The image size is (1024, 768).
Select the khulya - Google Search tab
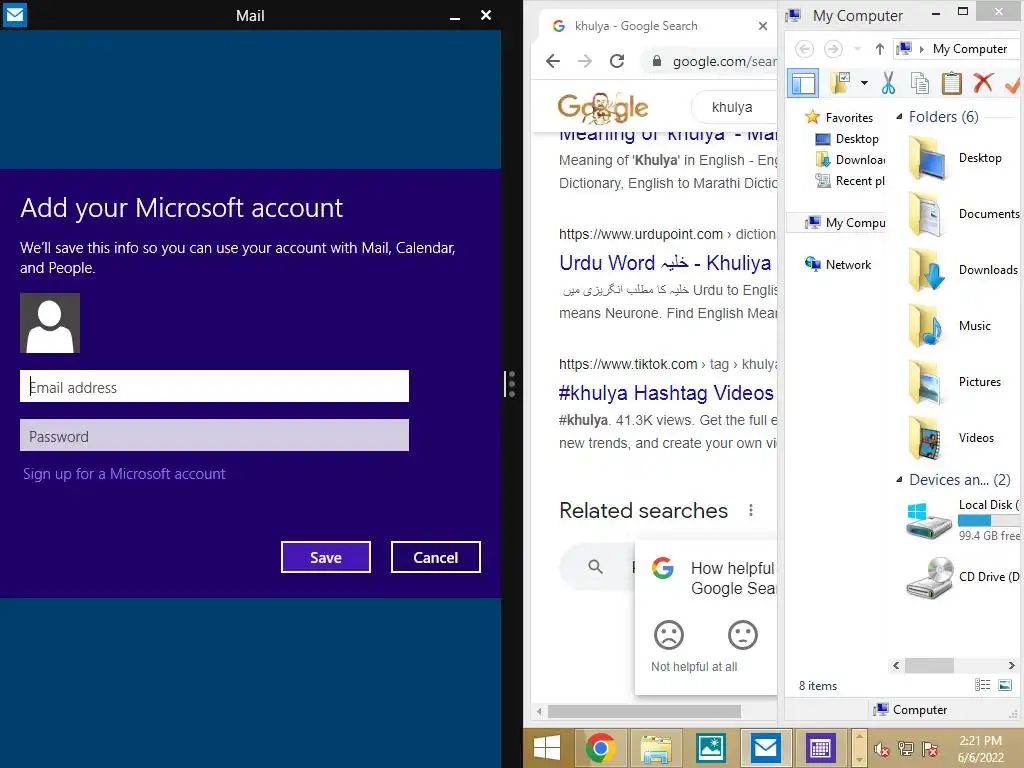pos(655,26)
